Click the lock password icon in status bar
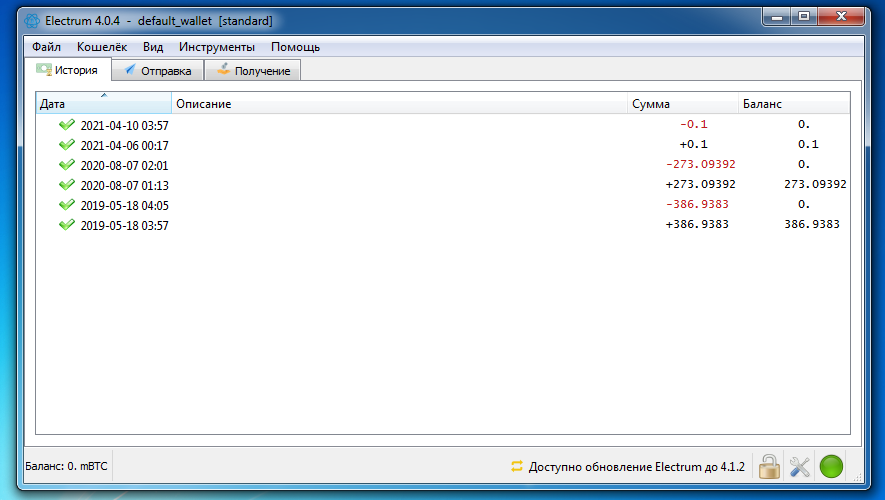 pyautogui.click(x=768, y=466)
